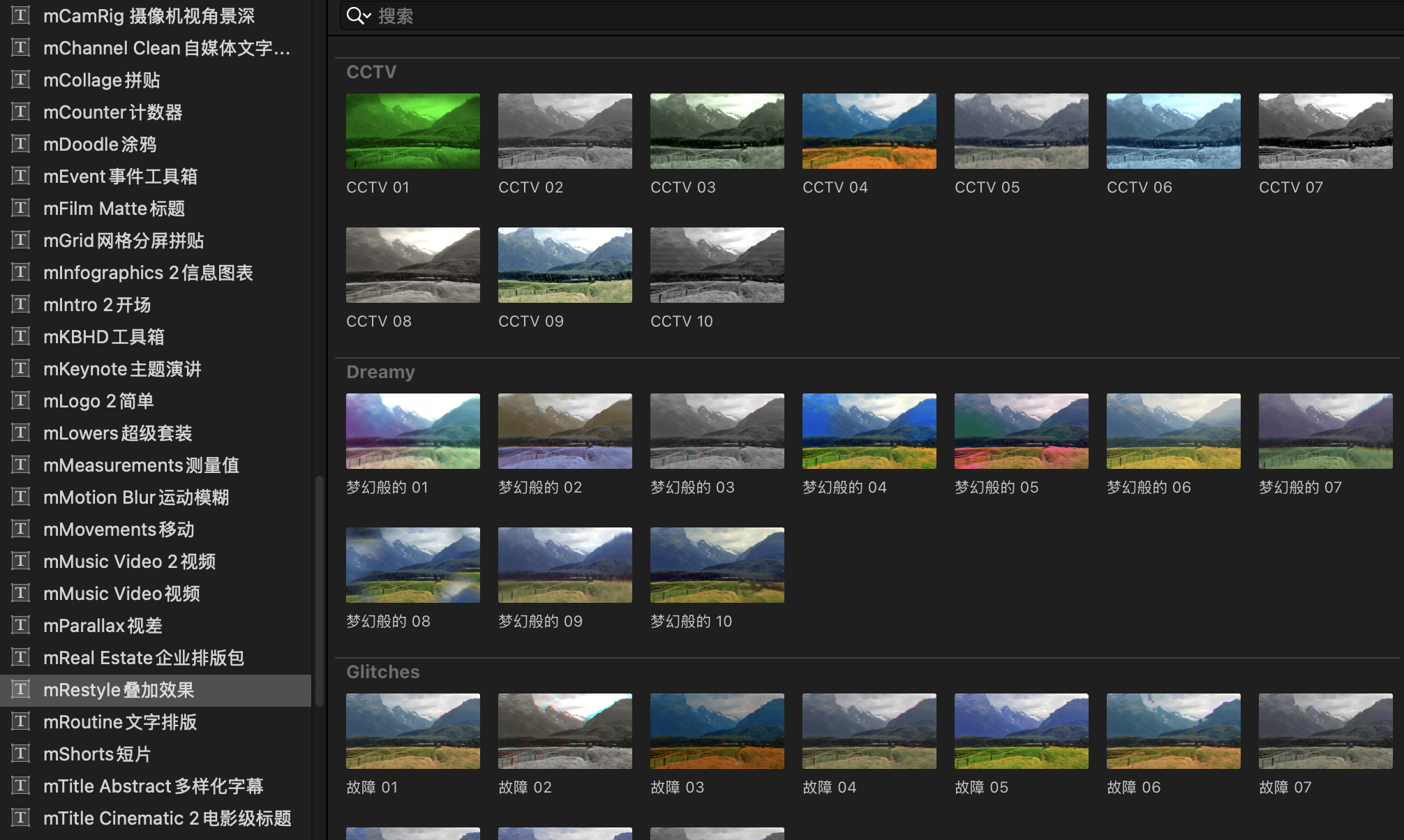The width and height of the screenshot is (1404, 840).
Task: Open mInfographics 2 信息图表 category
Action: tap(156, 272)
